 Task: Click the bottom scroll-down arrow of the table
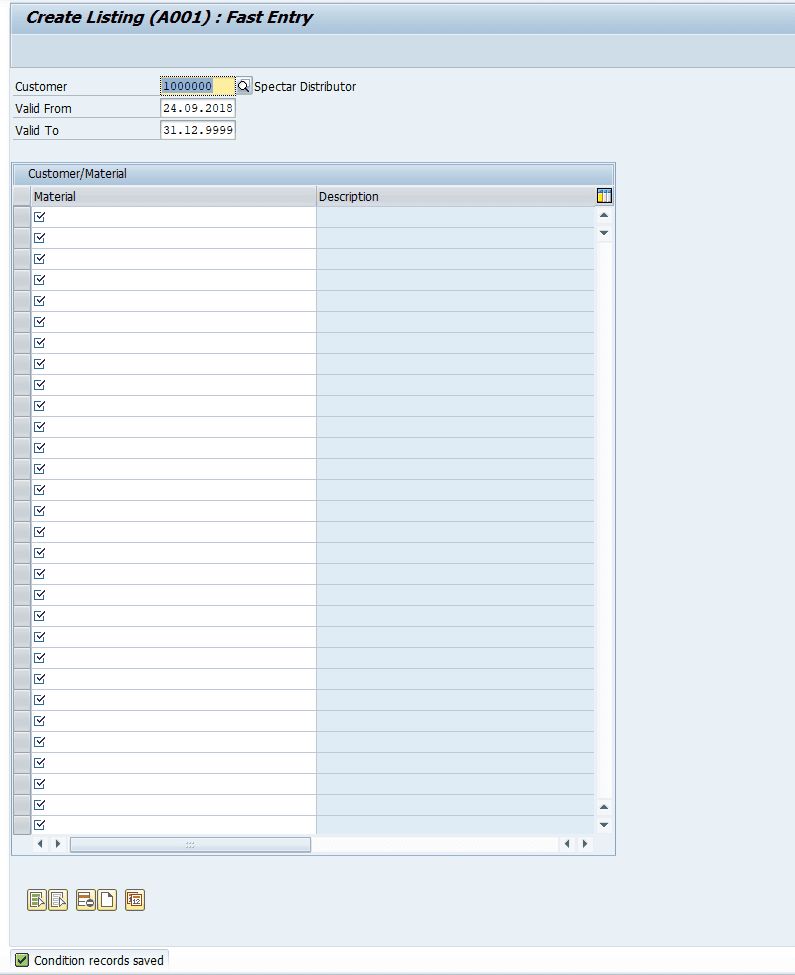coord(604,825)
